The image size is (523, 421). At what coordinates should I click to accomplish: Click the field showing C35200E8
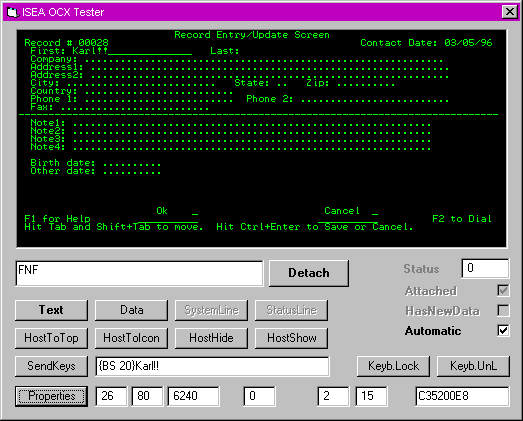tap(463, 396)
